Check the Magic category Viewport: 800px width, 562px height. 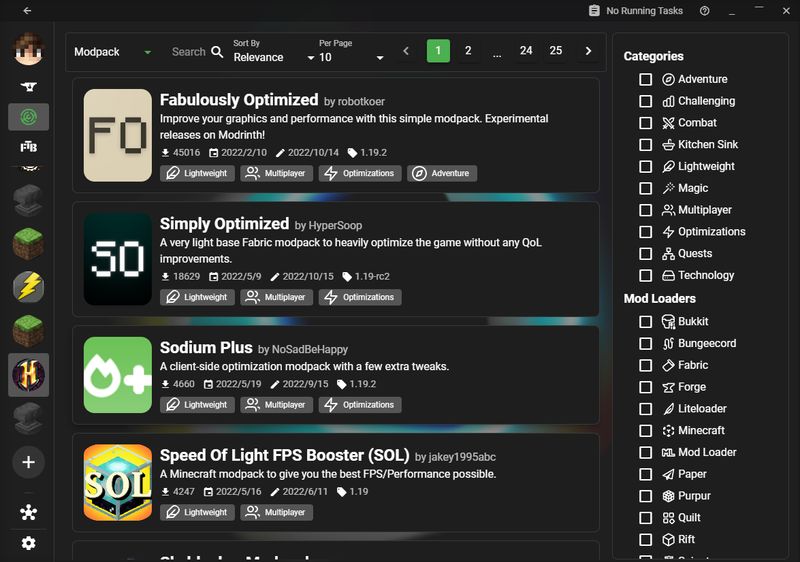pos(645,188)
